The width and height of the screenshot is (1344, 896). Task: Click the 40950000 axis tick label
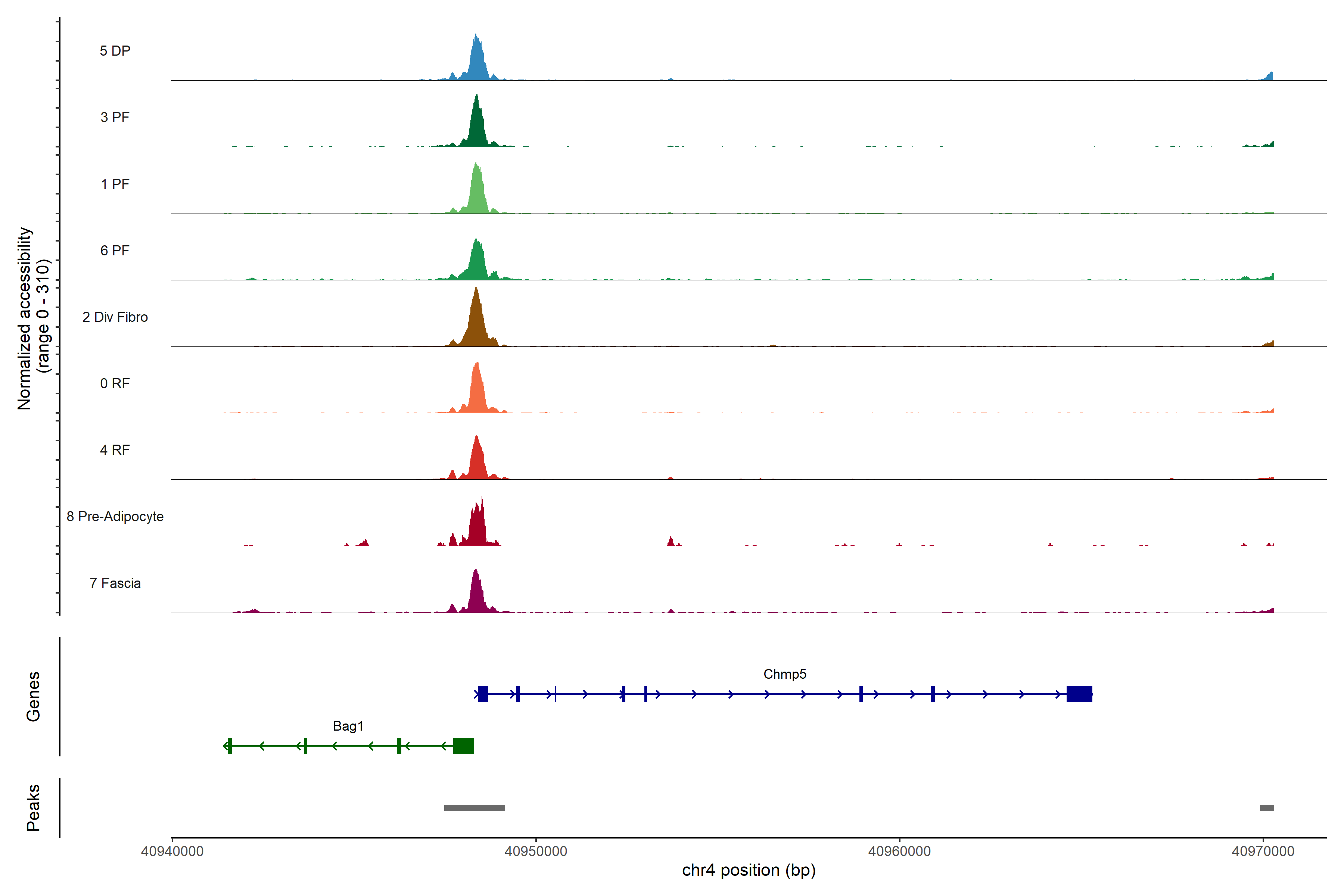(536, 852)
